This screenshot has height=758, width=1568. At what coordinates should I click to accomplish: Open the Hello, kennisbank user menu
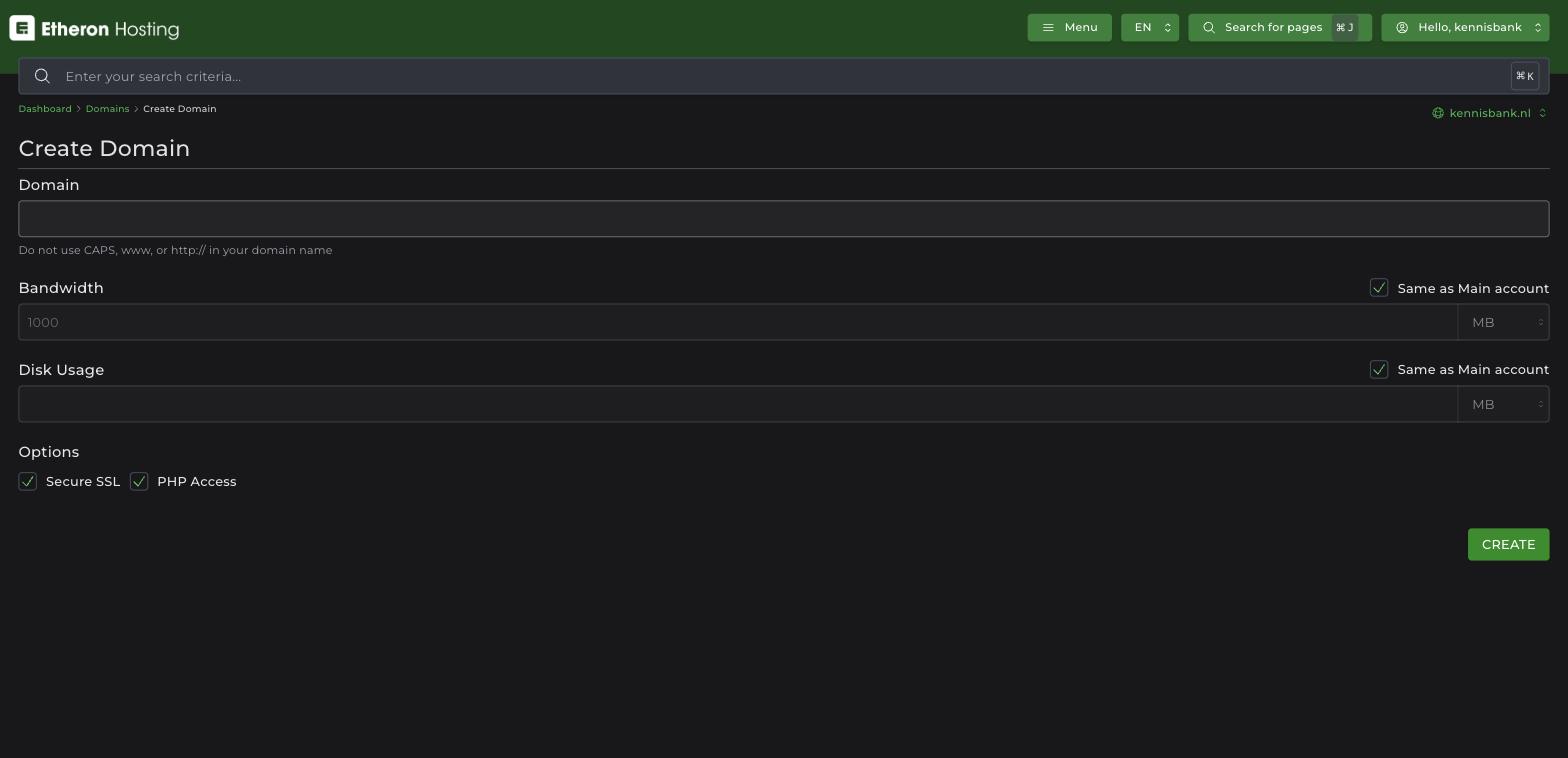[1465, 28]
